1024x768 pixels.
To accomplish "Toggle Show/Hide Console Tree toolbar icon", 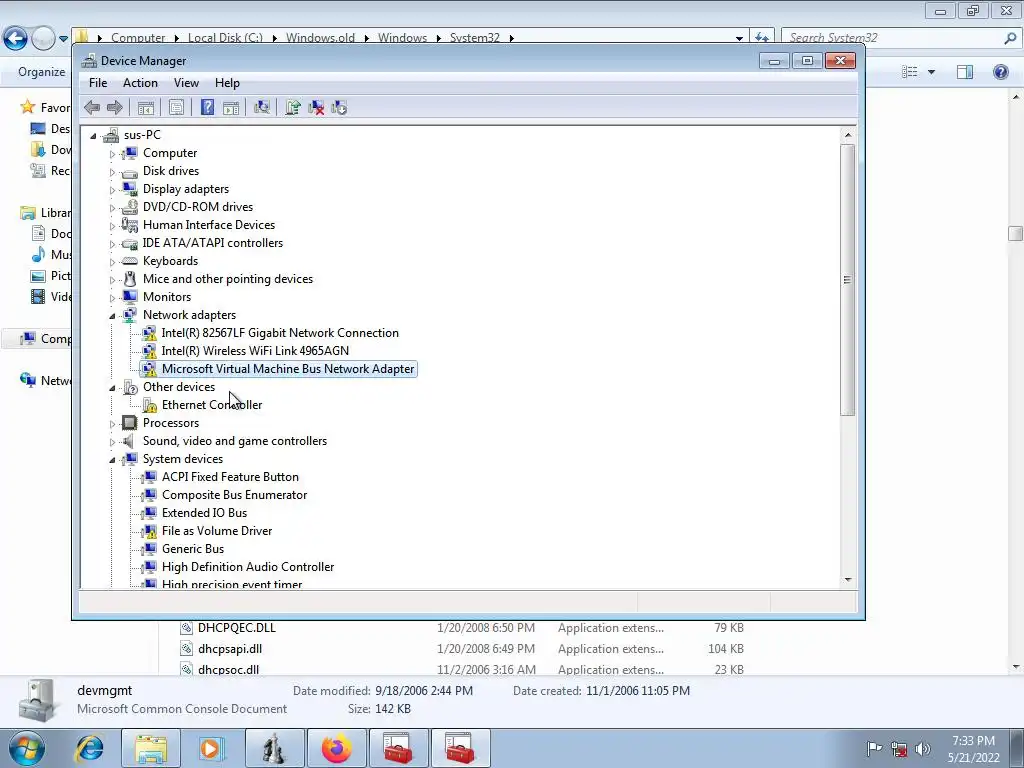I will [146, 107].
